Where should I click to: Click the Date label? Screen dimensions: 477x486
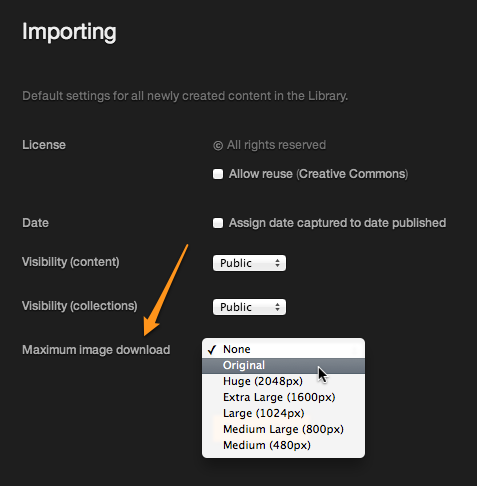point(35,223)
